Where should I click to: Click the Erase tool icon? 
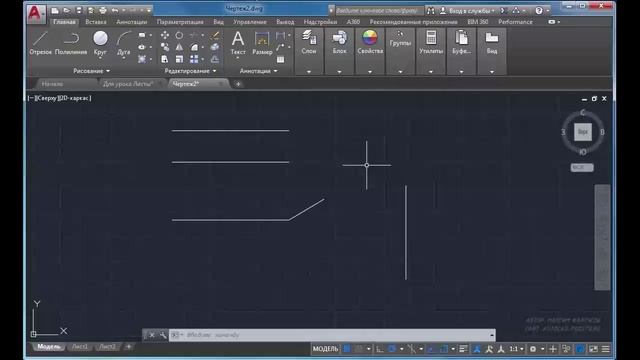[215, 35]
